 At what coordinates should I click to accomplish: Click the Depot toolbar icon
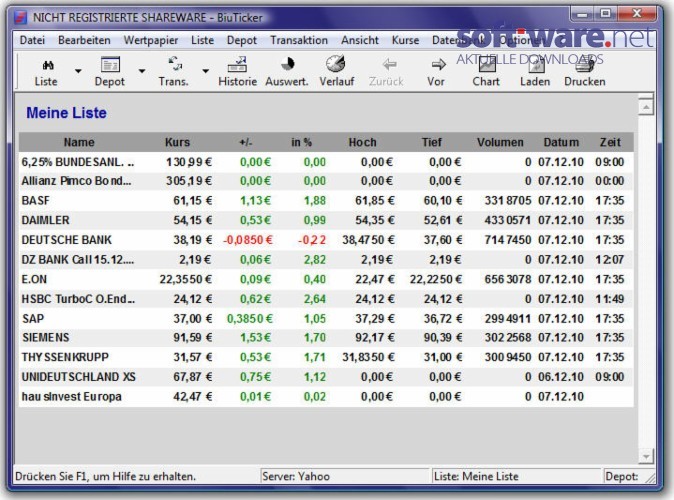pos(110,65)
